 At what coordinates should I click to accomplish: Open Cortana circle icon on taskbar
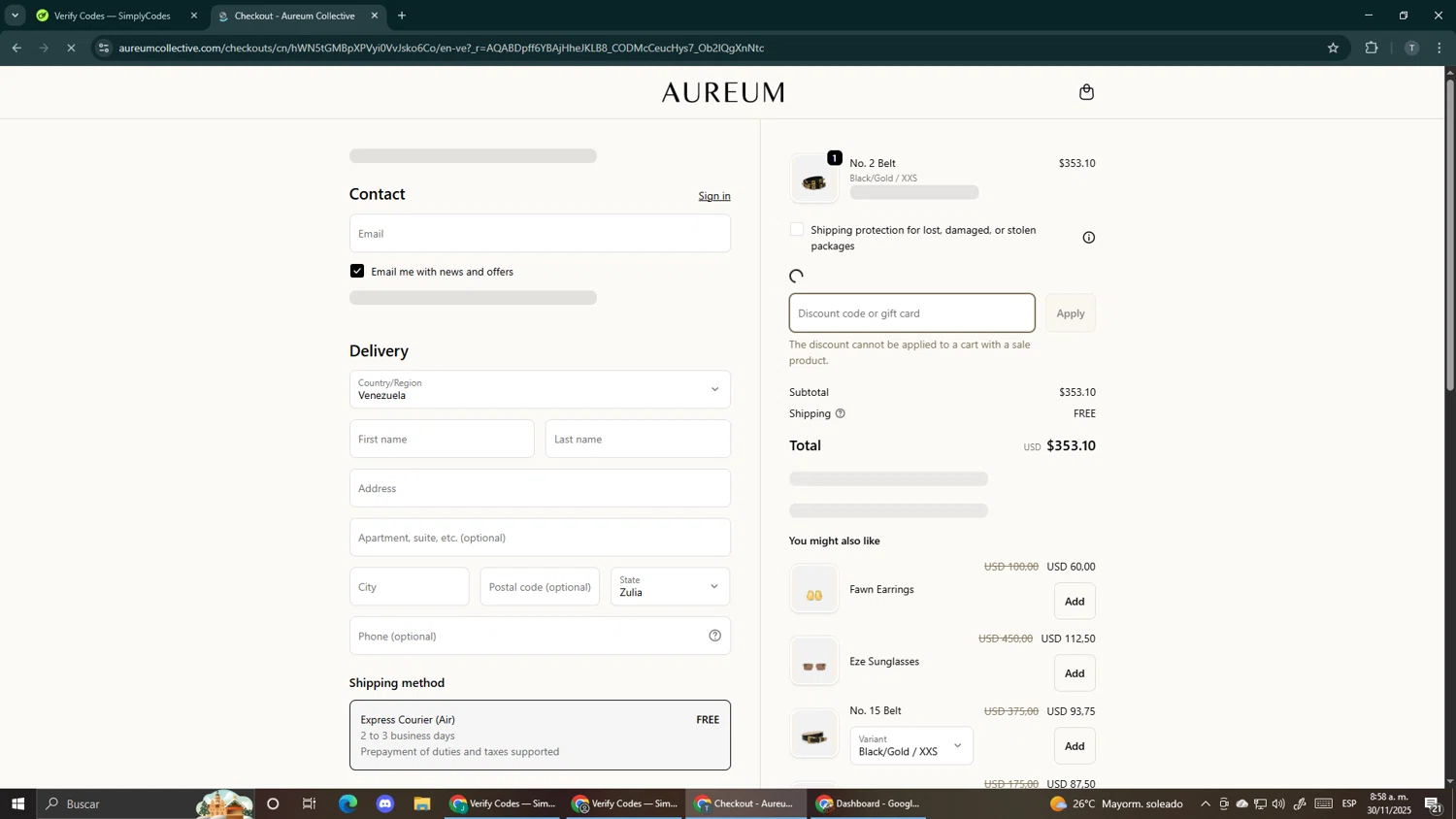(x=273, y=804)
